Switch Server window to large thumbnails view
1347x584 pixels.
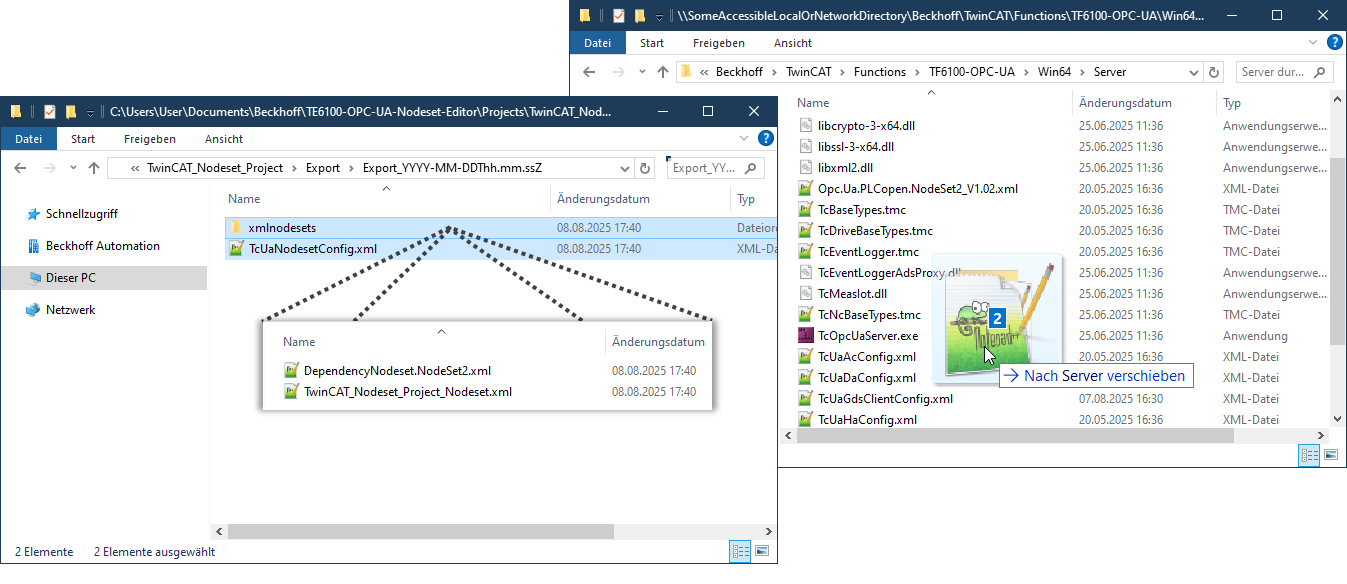(1330, 455)
